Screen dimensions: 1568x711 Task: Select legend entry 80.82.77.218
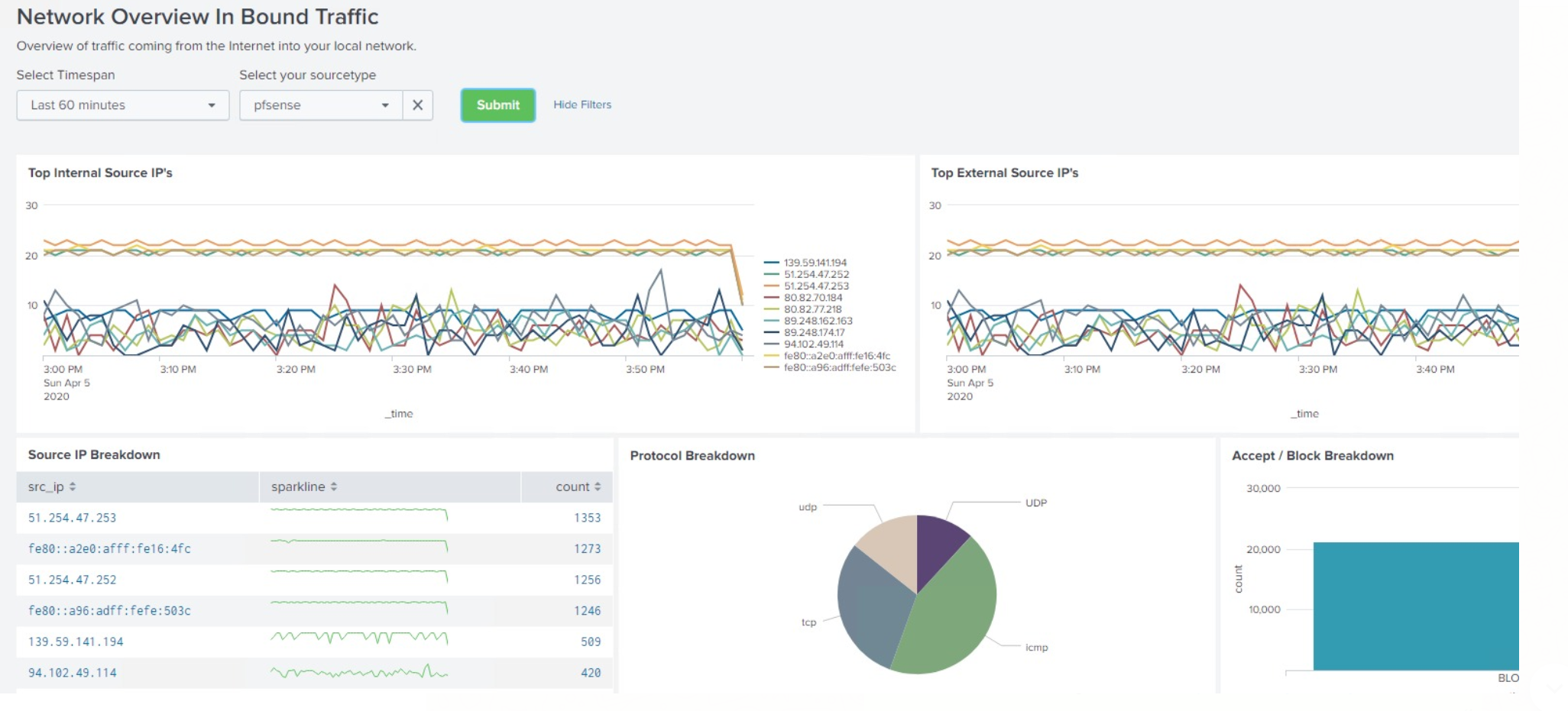tap(802, 309)
